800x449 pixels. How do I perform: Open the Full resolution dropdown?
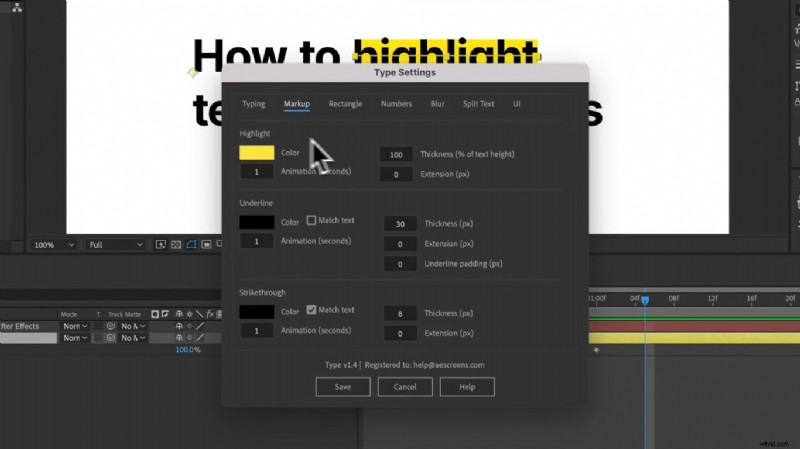(116, 245)
